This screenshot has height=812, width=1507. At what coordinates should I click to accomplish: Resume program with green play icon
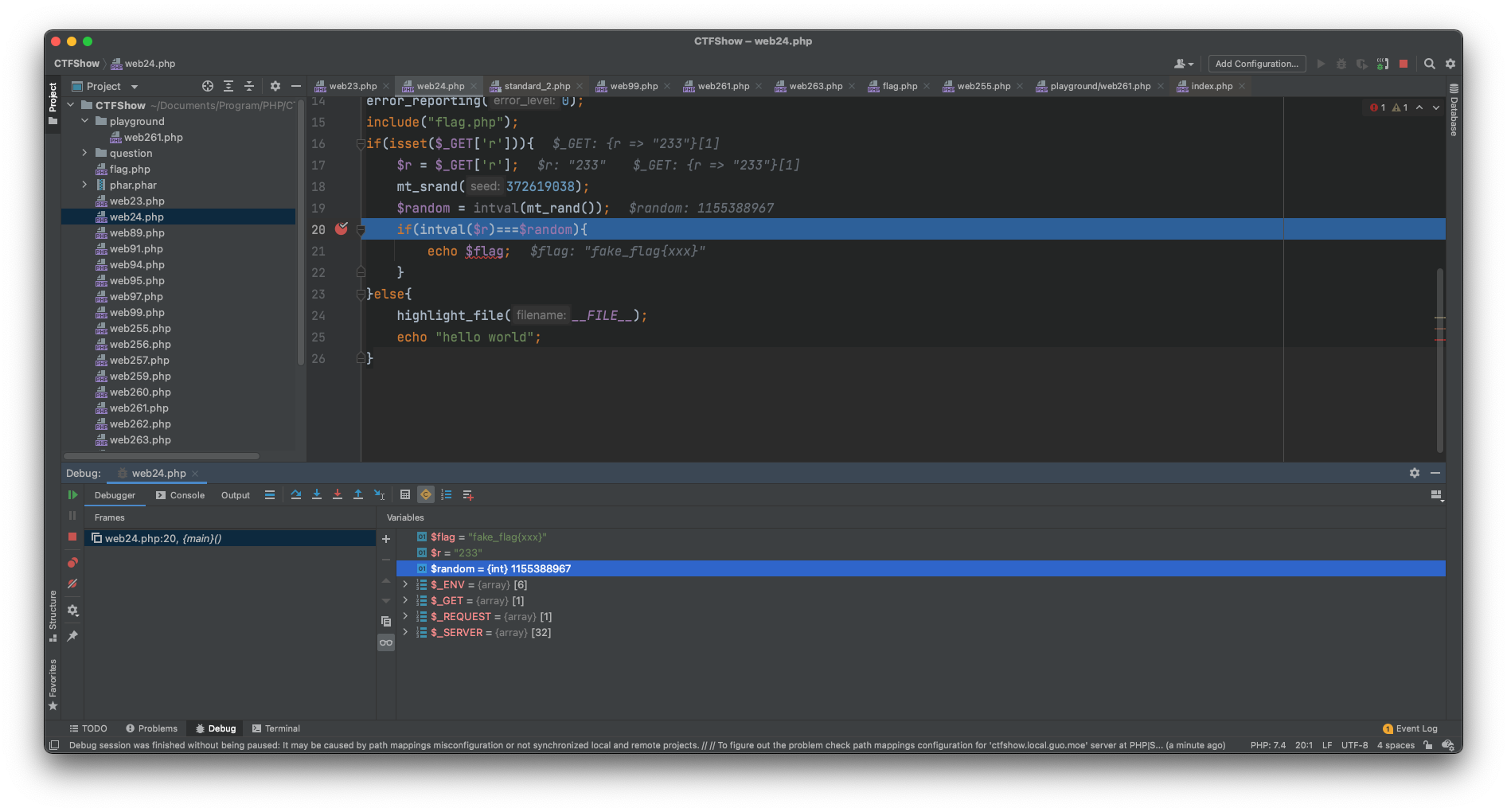[72, 494]
